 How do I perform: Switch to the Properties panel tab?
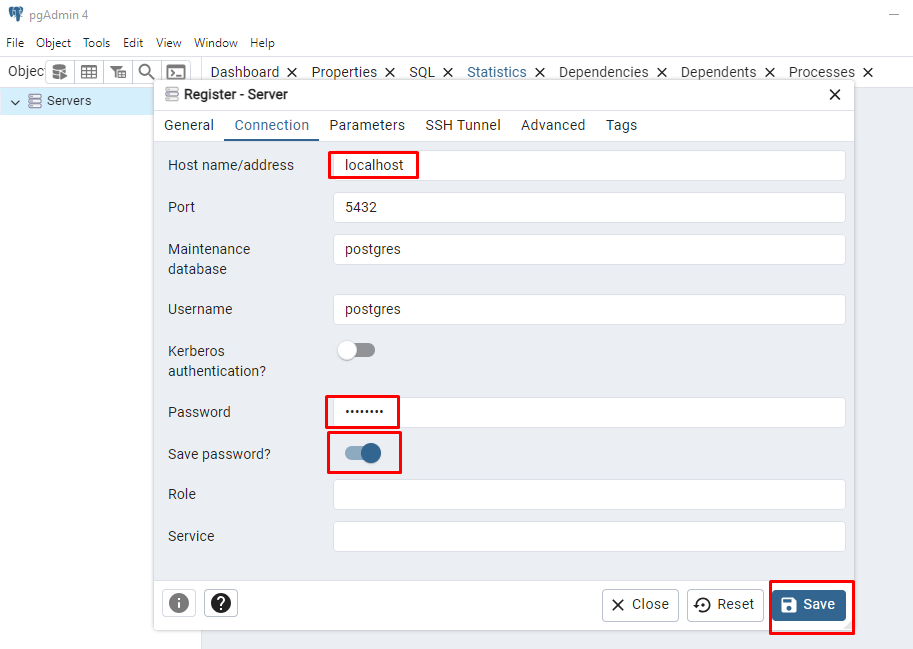pyautogui.click(x=344, y=72)
